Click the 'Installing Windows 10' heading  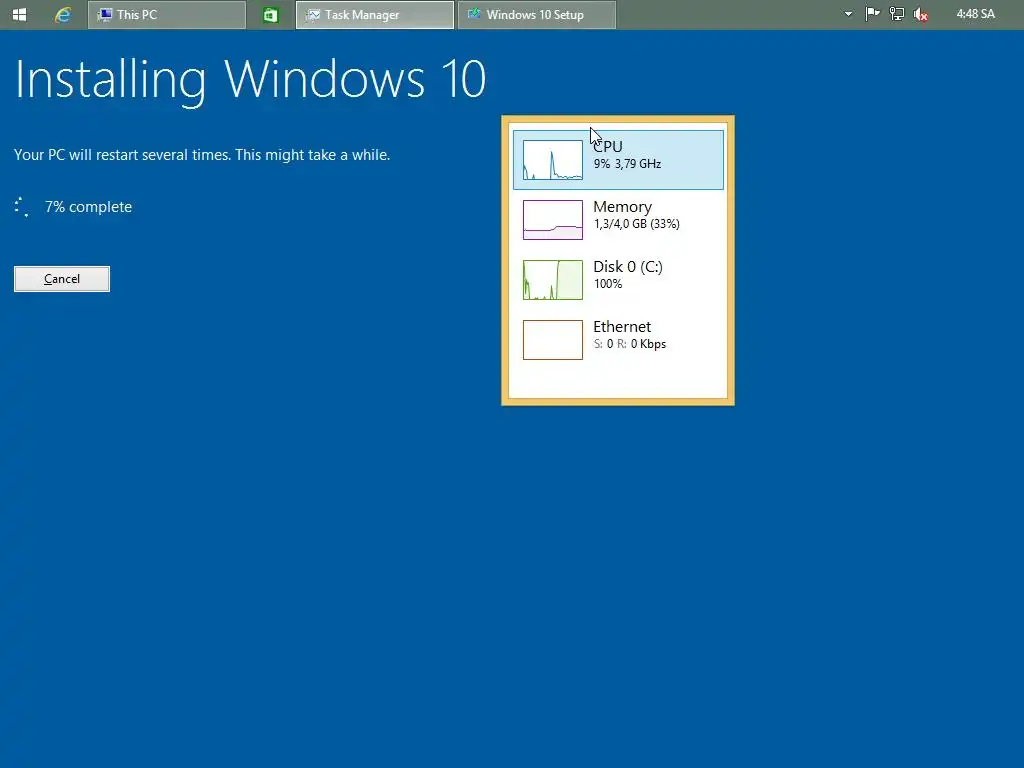[250, 80]
